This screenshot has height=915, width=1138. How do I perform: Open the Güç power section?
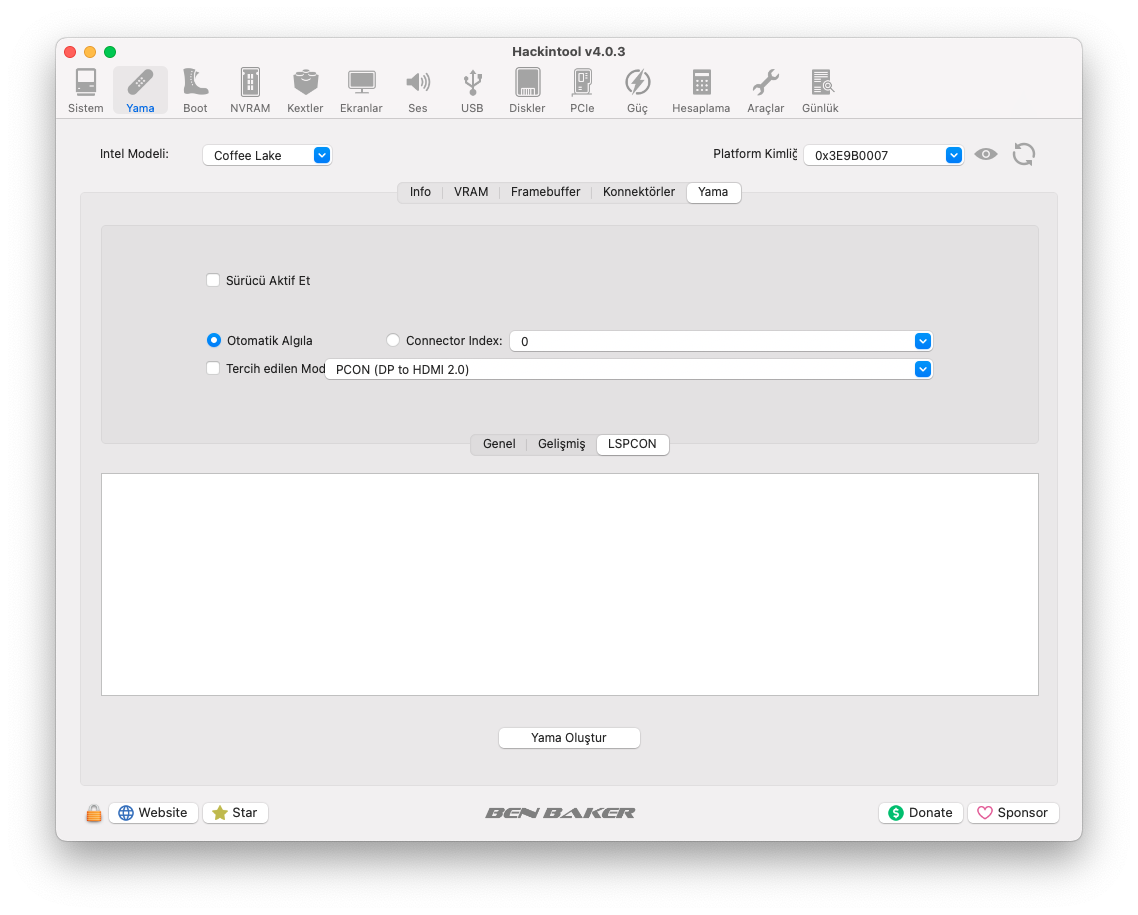coord(637,90)
